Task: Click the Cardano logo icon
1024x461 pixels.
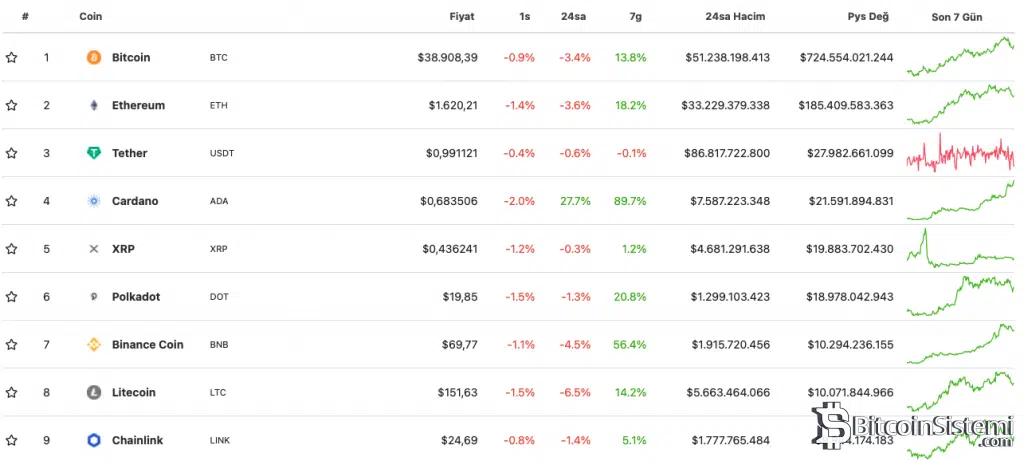Action: coord(94,201)
